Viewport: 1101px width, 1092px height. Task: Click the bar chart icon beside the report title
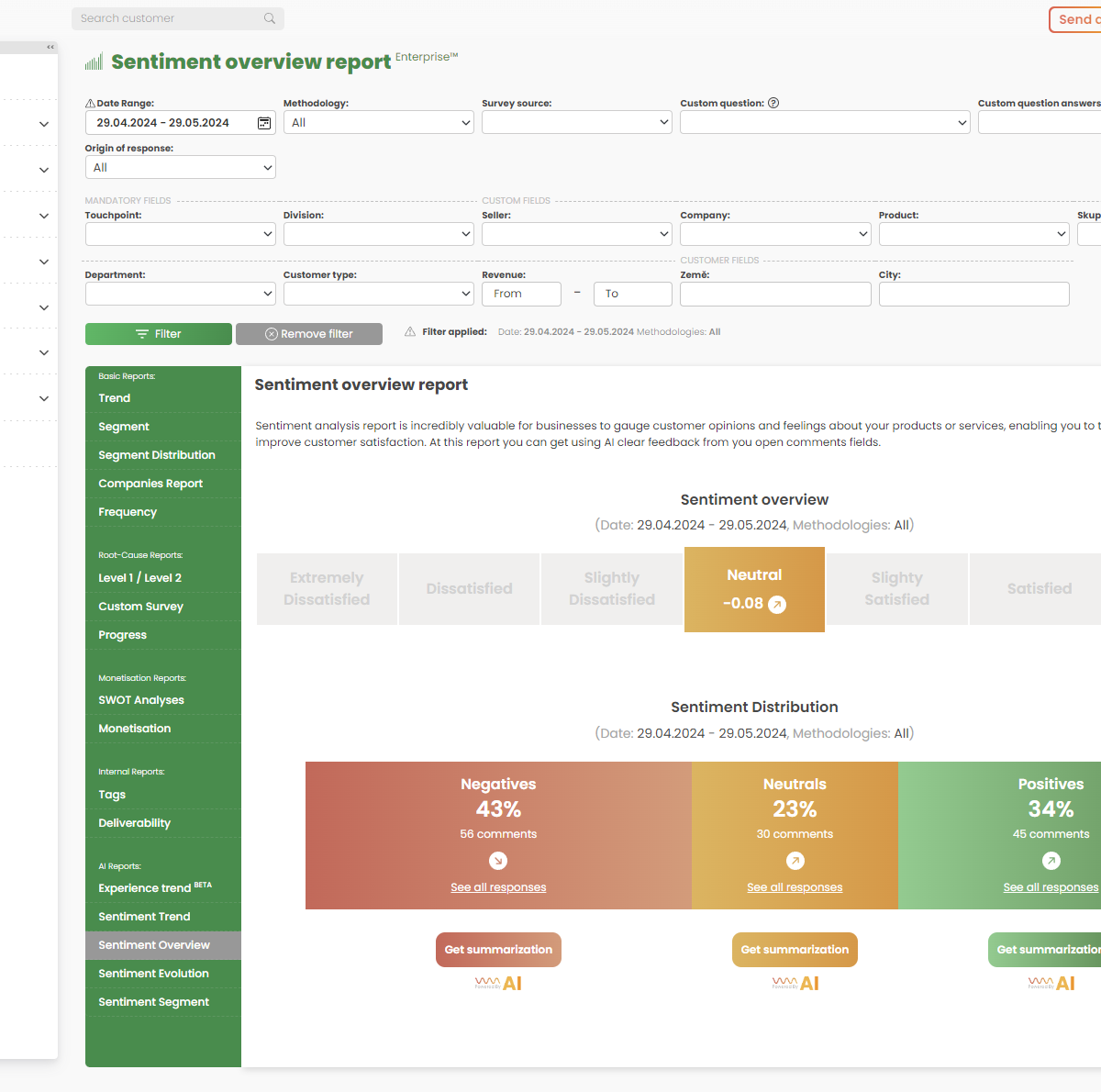pyautogui.click(x=93, y=61)
